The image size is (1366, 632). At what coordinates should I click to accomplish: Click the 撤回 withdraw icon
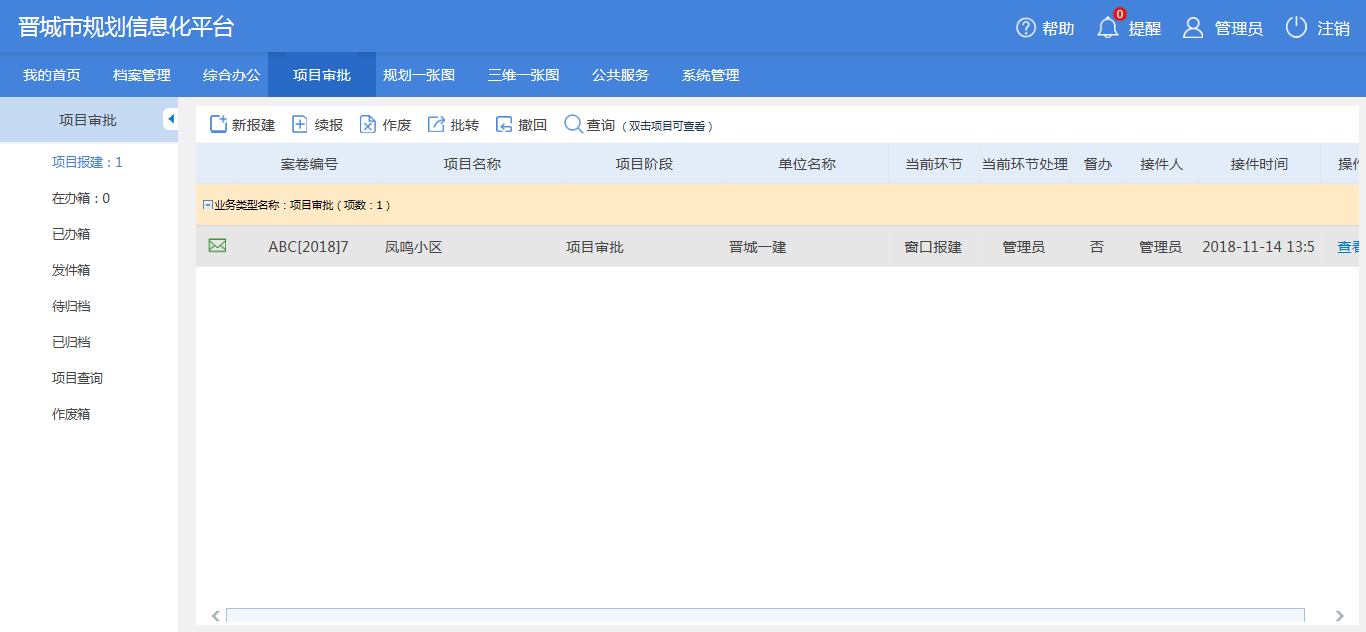pos(504,124)
